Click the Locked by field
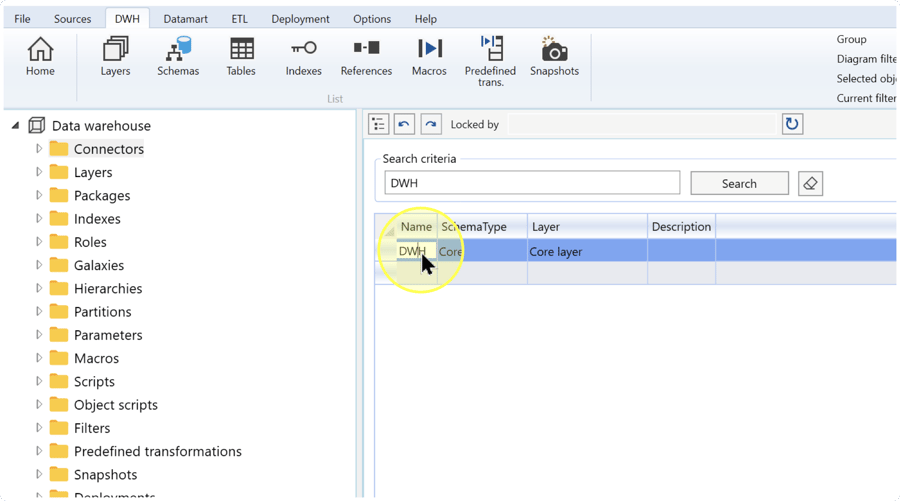The height and width of the screenshot is (501, 900). (x=642, y=125)
